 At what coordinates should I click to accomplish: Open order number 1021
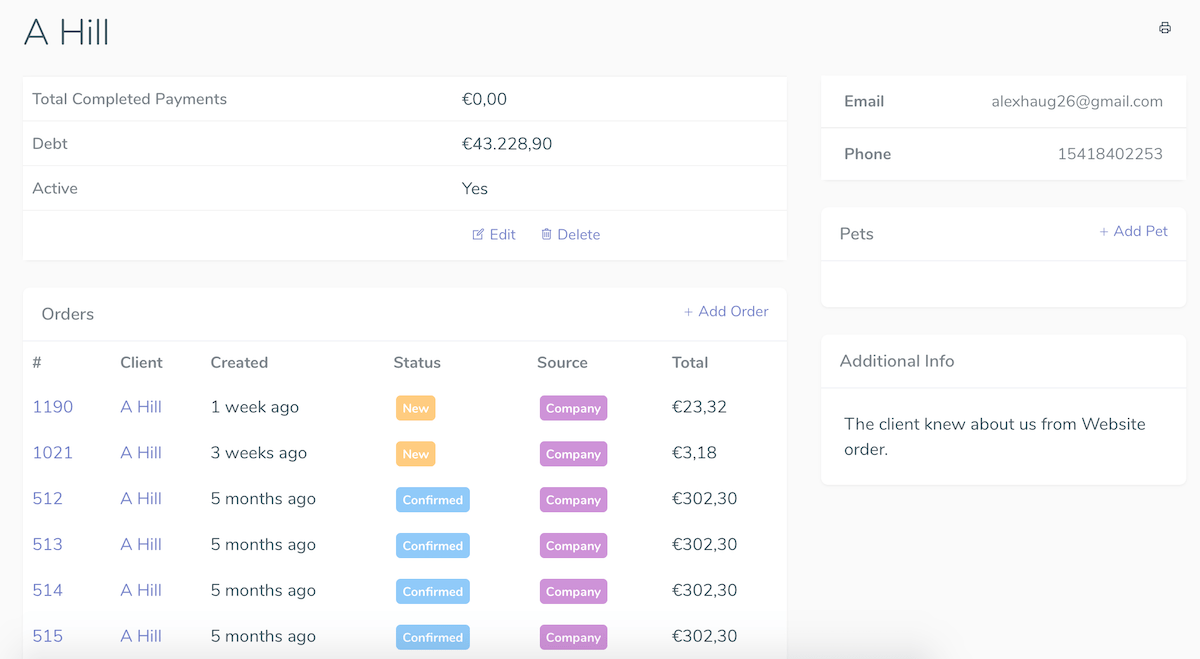[x=52, y=453]
